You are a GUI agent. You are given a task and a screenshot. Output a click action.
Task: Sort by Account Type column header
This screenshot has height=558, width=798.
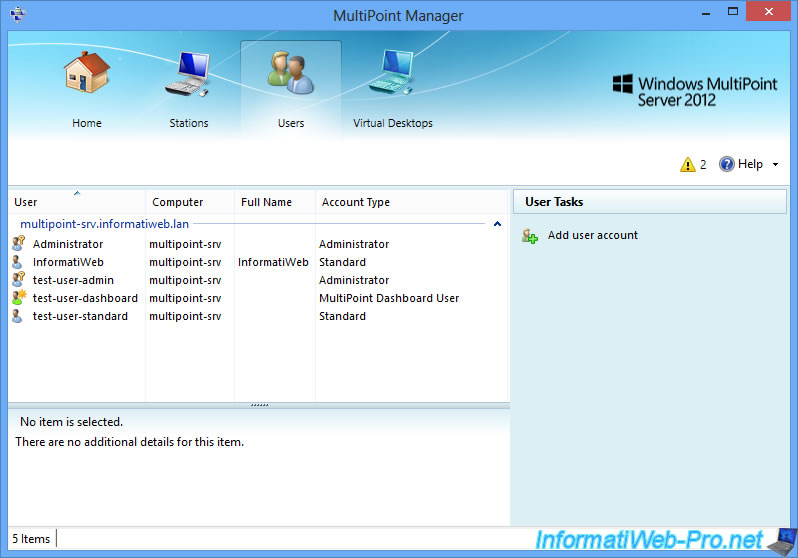(356, 202)
